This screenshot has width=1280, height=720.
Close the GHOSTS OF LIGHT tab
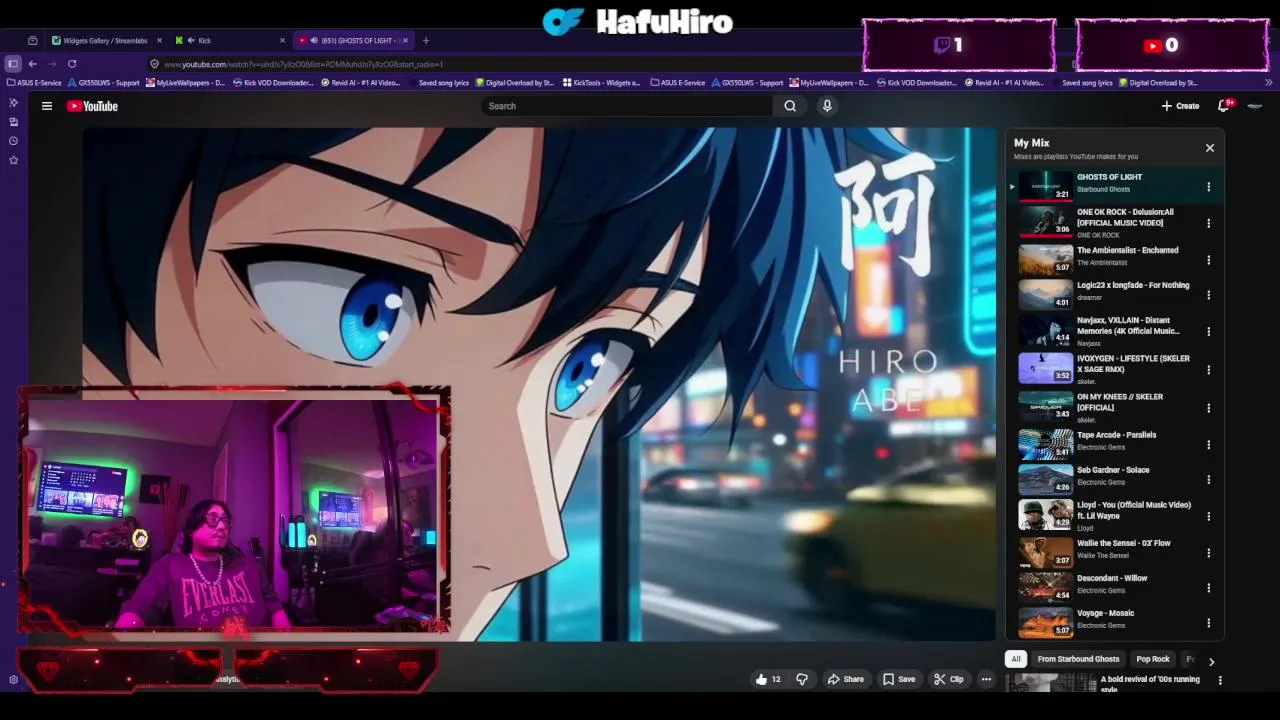pos(406,41)
